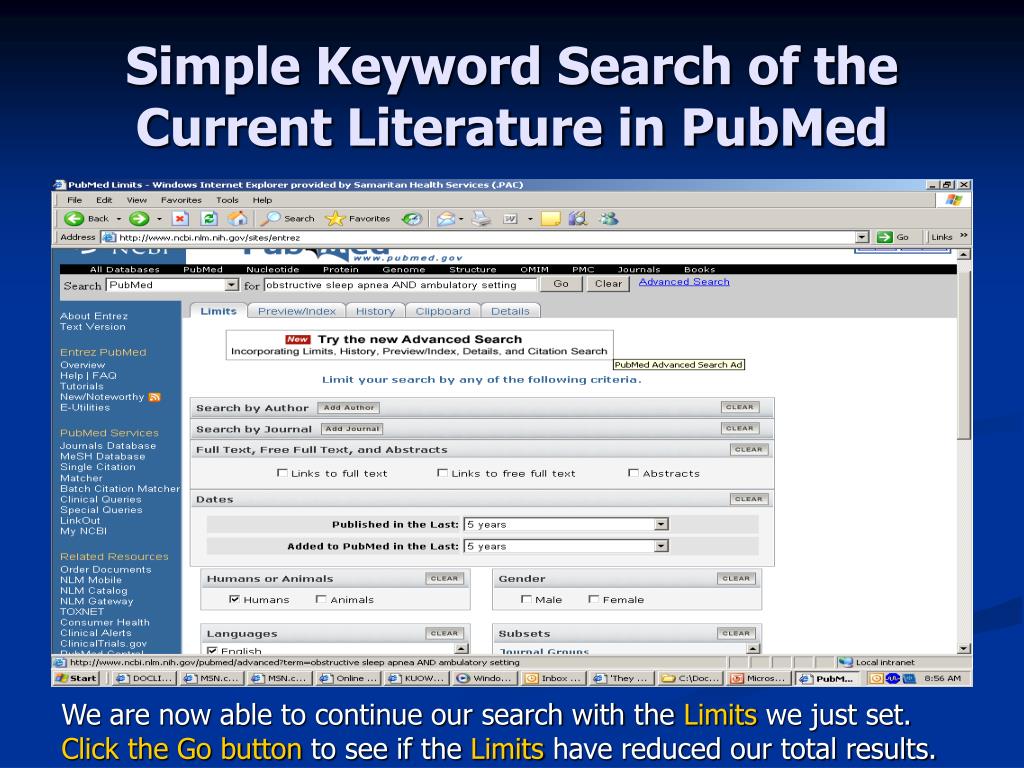
Task: Go to Home page icon
Action: pos(238,219)
